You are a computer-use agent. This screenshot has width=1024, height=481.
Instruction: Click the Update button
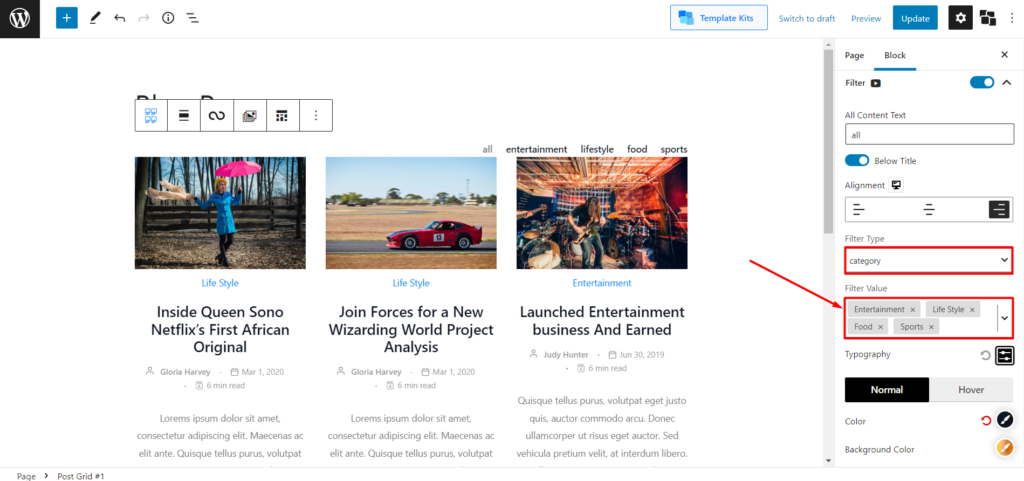click(x=915, y=18)
